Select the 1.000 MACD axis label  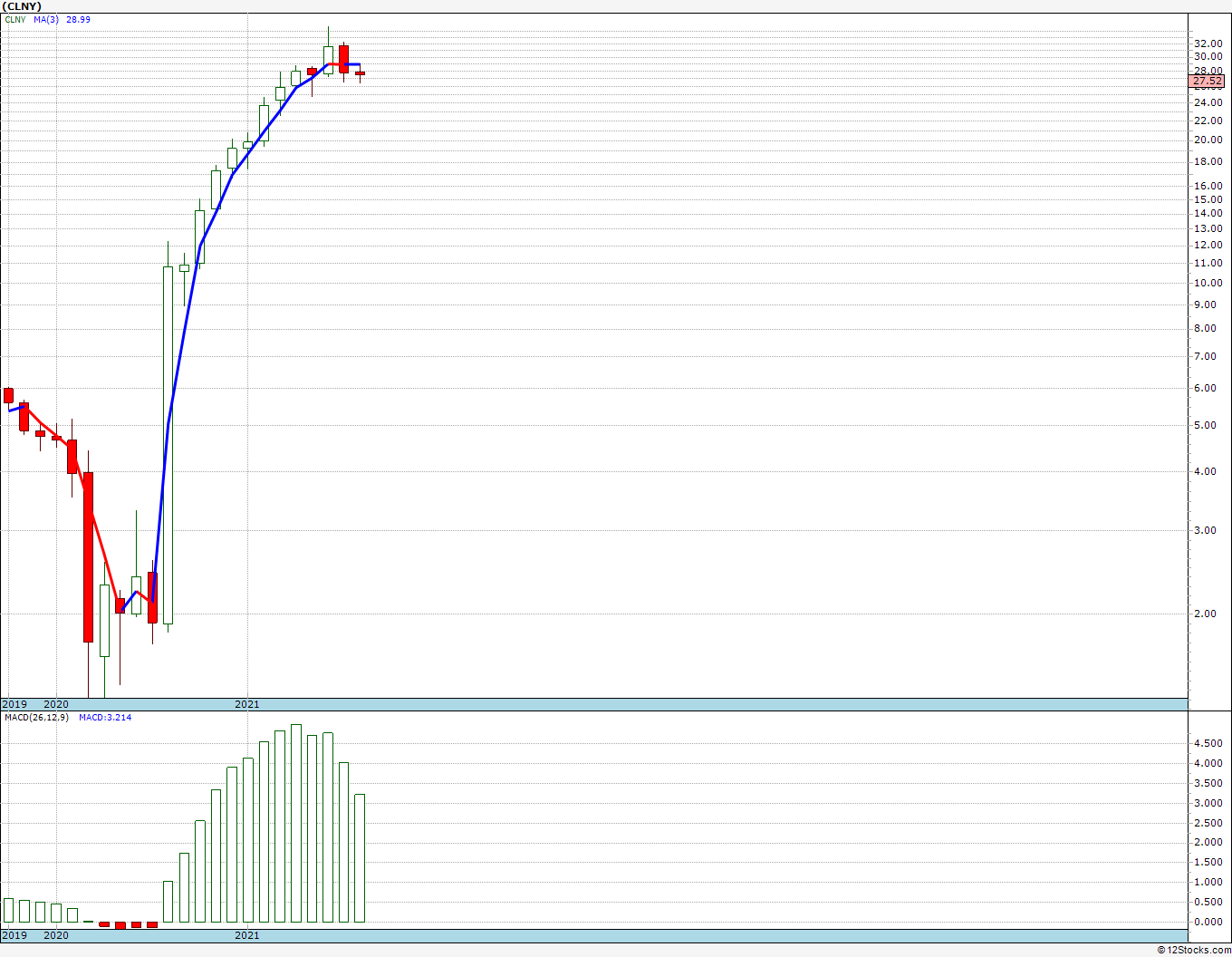(1208, 883)
